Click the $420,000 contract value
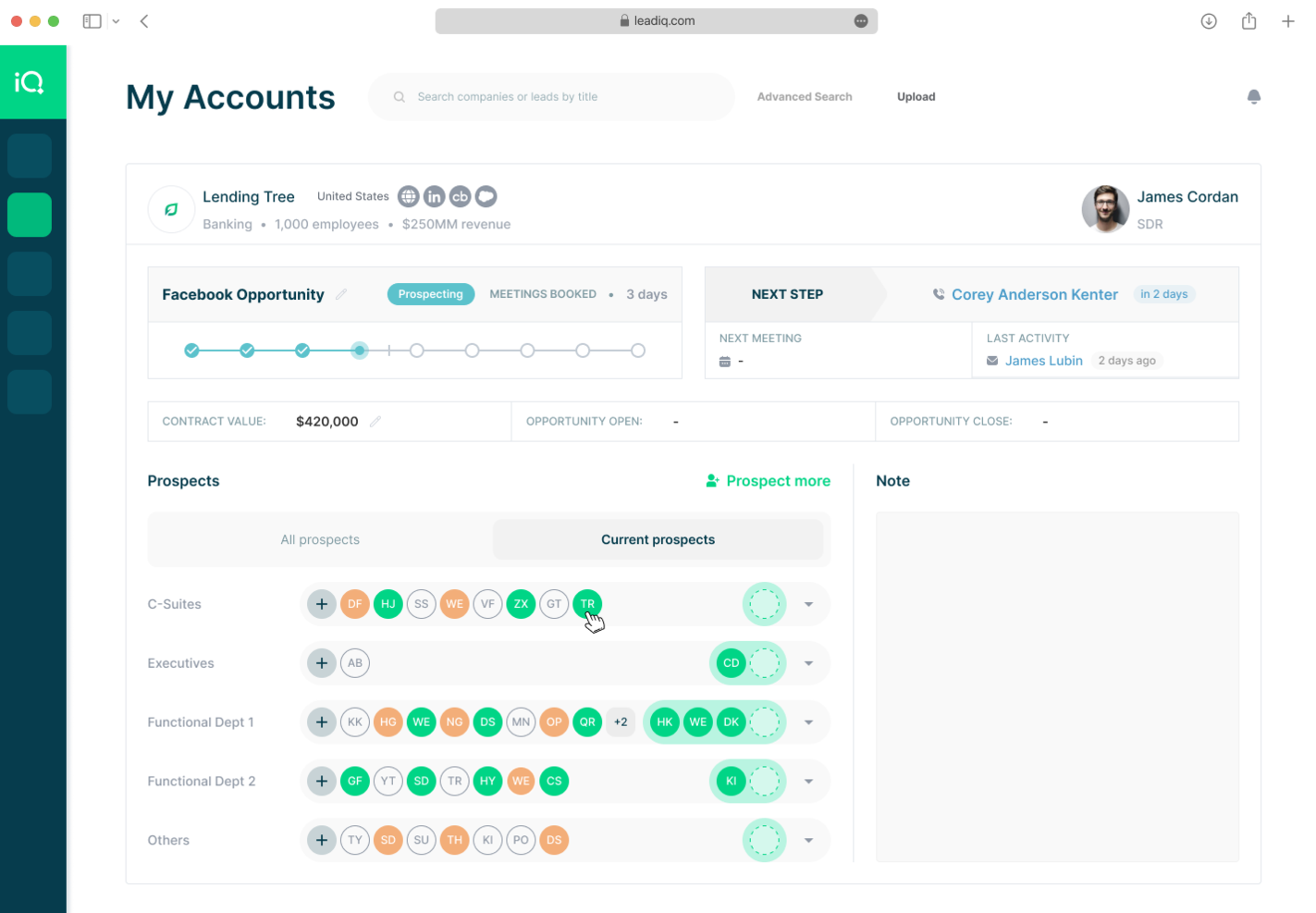Screen dimensions: 1316x913 pos(326,421)
